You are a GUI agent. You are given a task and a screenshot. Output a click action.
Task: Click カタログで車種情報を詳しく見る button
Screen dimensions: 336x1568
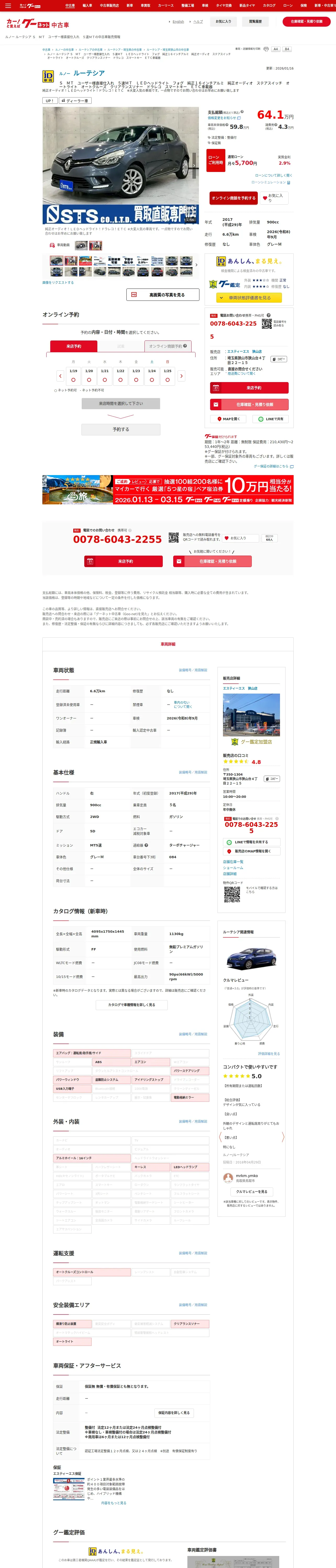pos(131,1005)
